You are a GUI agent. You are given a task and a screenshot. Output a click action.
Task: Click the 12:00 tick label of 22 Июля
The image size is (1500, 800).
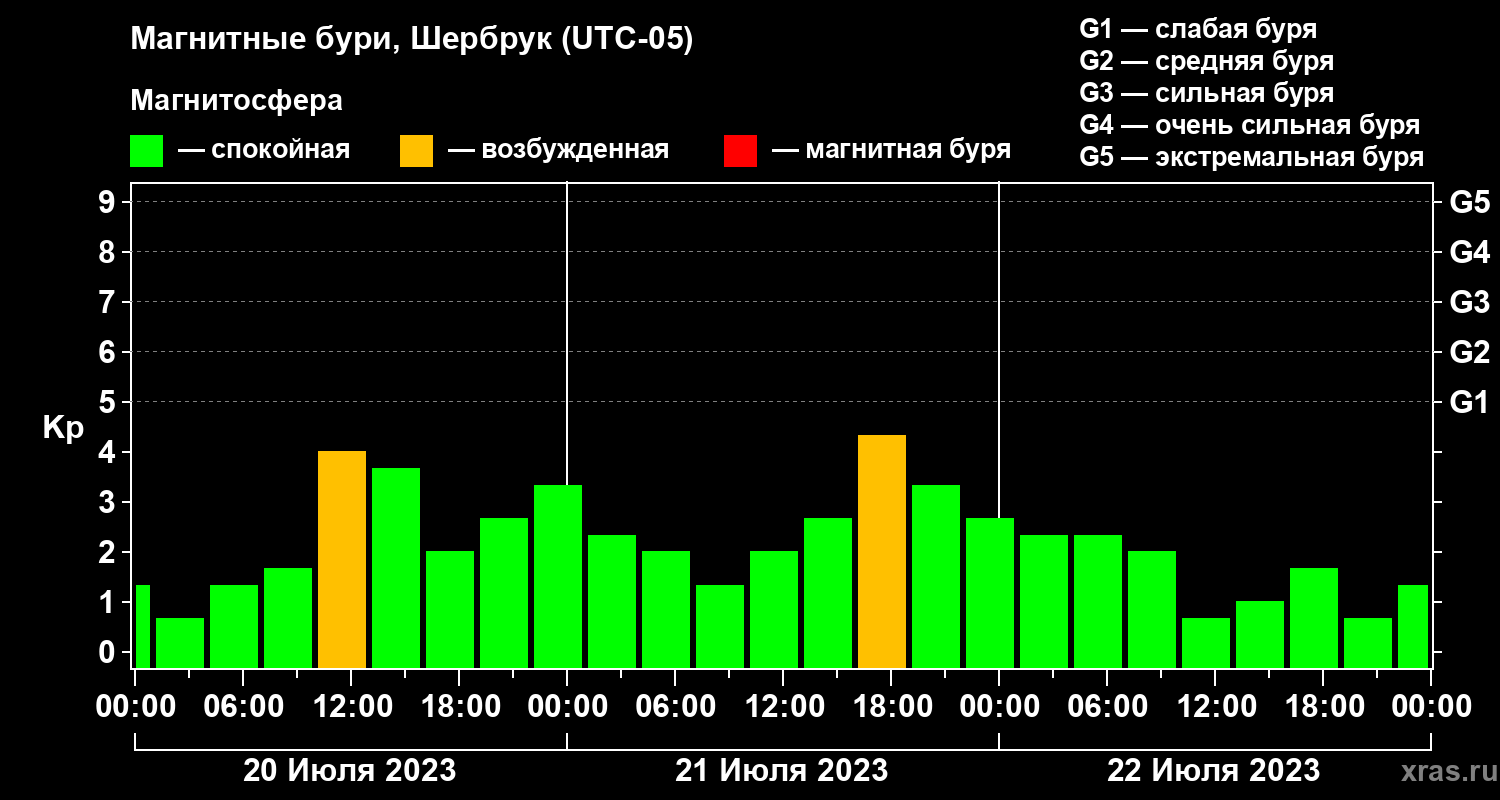click(1215, 706)
